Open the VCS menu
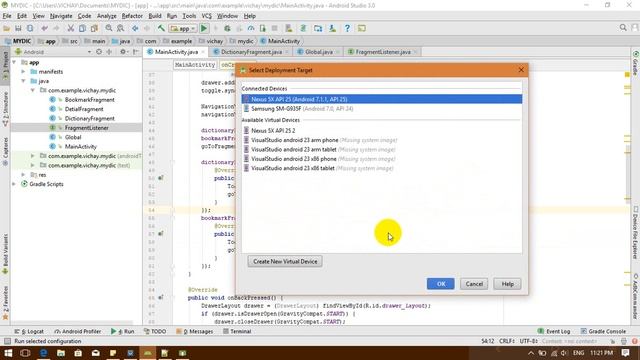 pyautogui.click(x=207, y=16)
